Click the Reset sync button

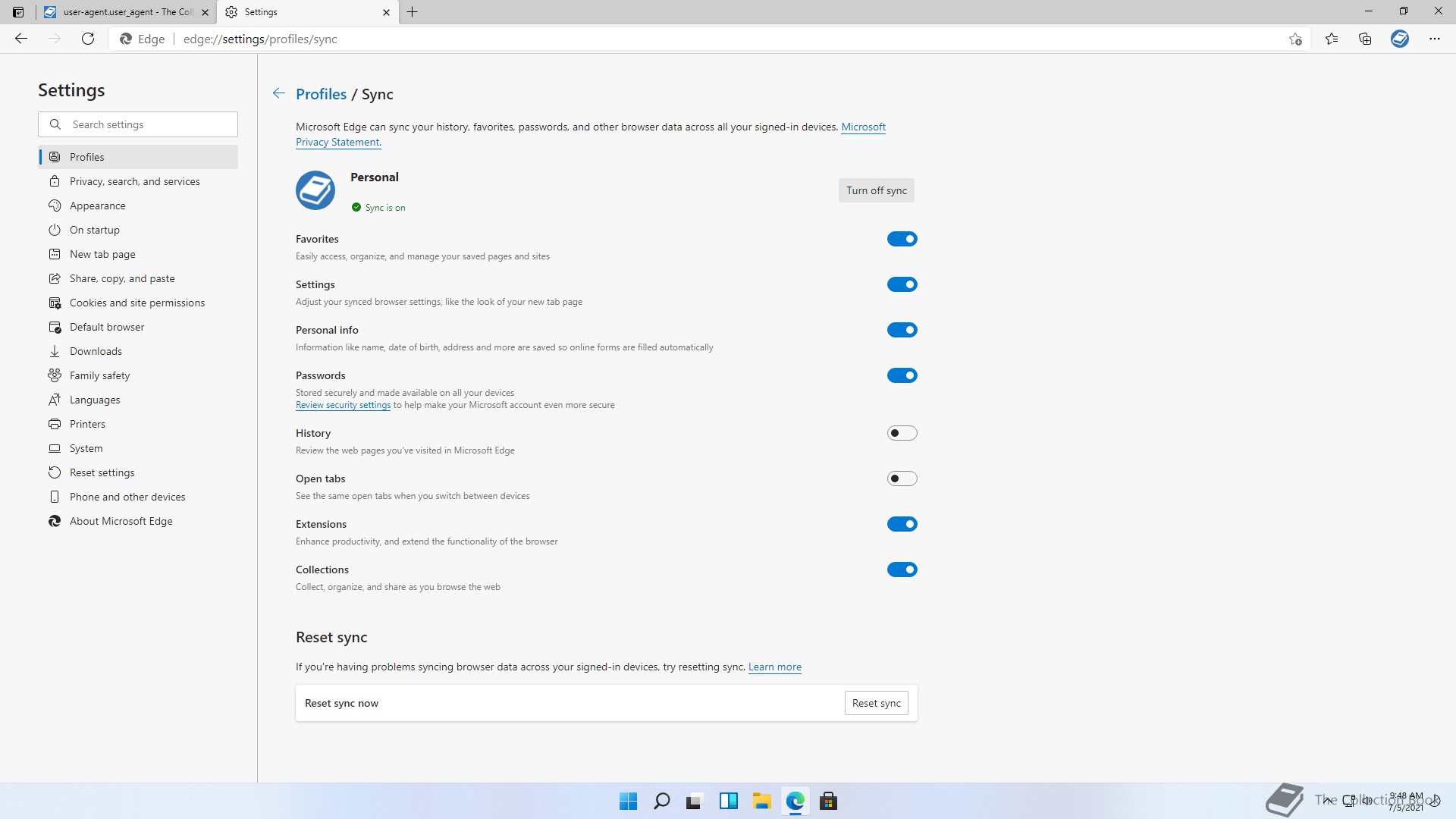coord(876,703)
